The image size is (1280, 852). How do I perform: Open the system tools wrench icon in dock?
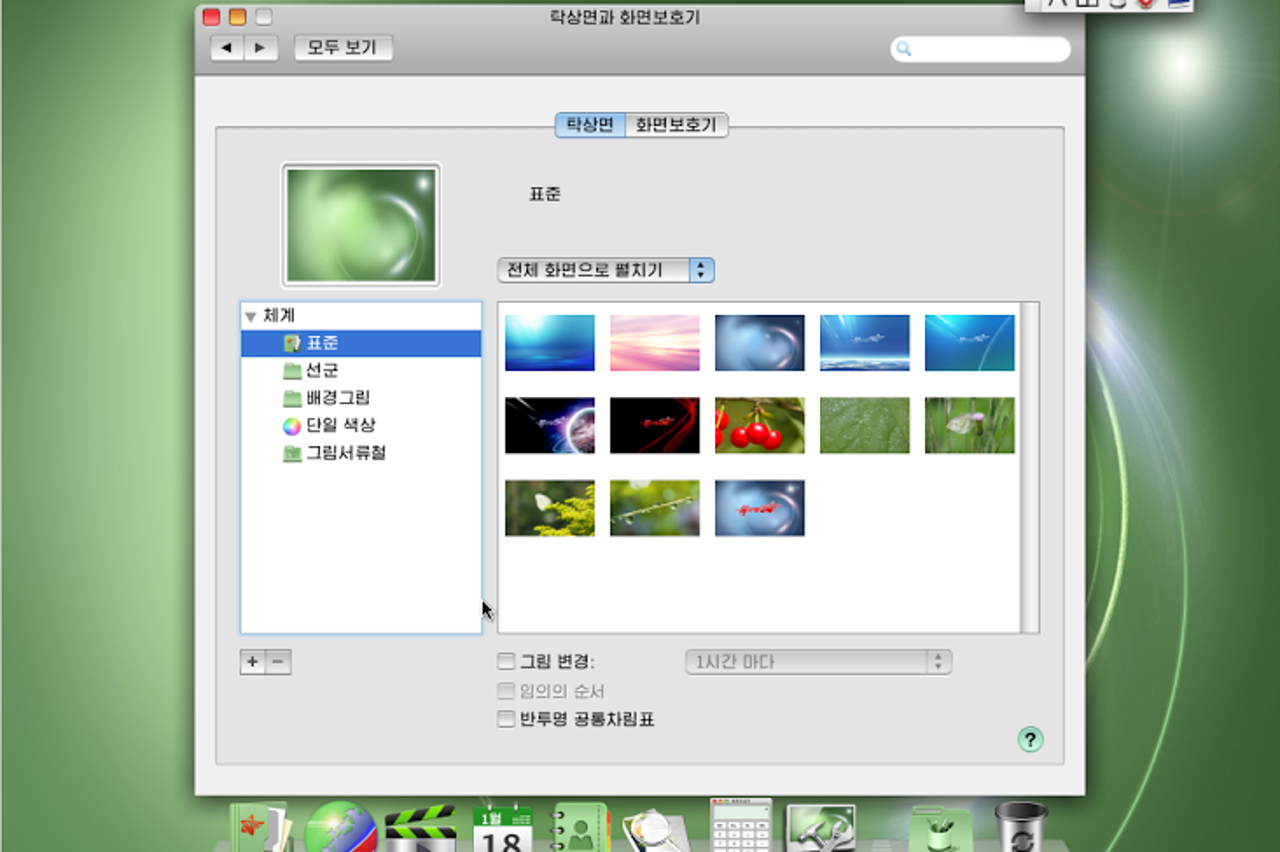(820, 828)
